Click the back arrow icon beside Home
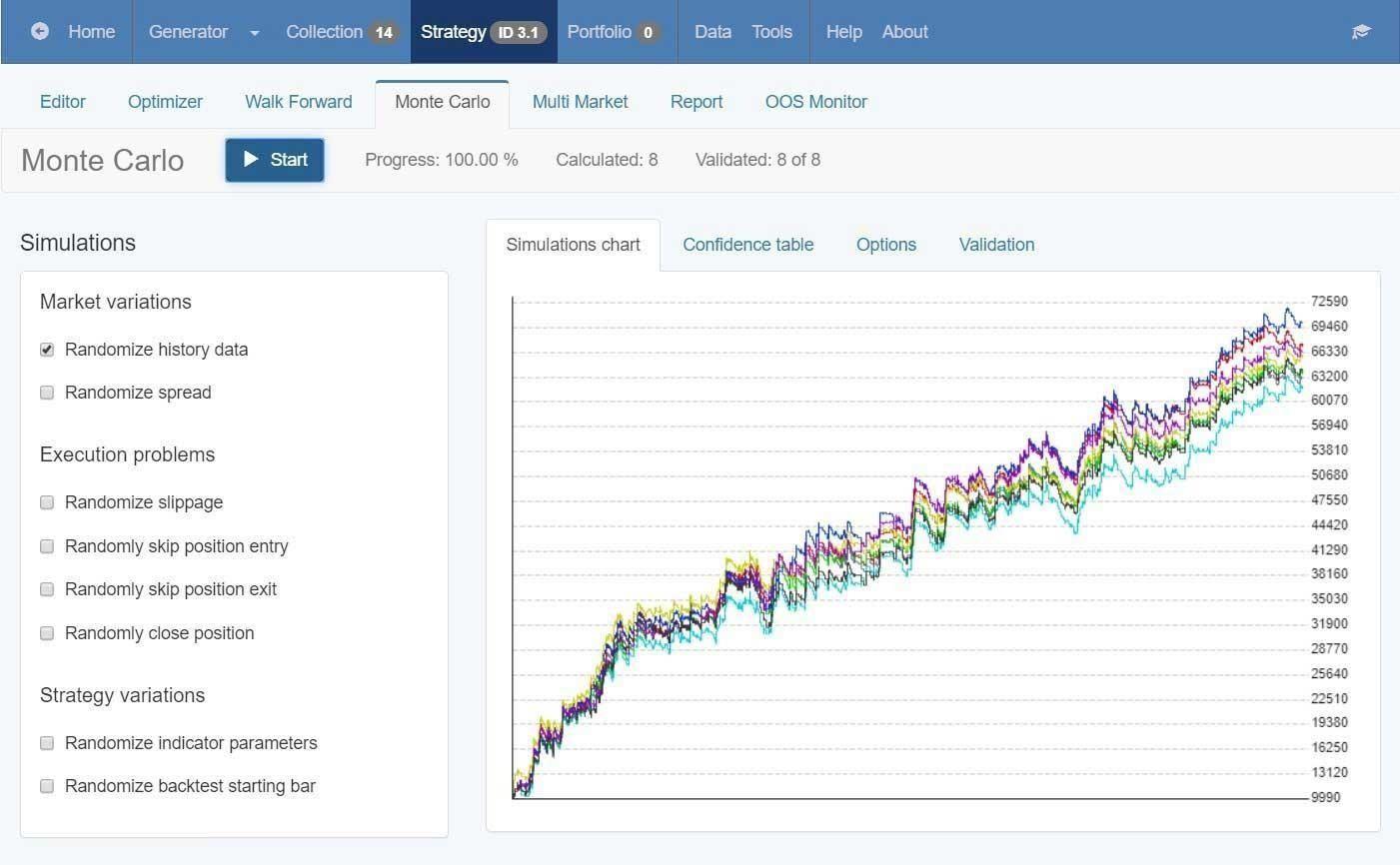Screen dimensions: 1400x865 pos(40,31)
